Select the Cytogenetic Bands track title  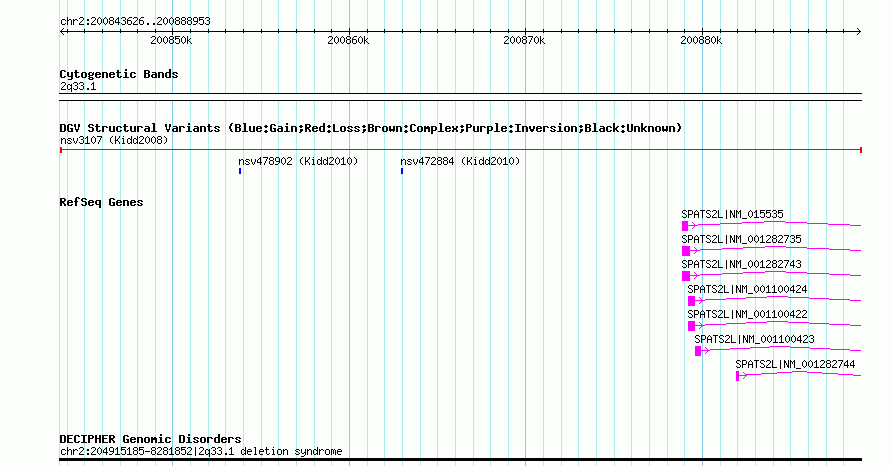point(119,74)
